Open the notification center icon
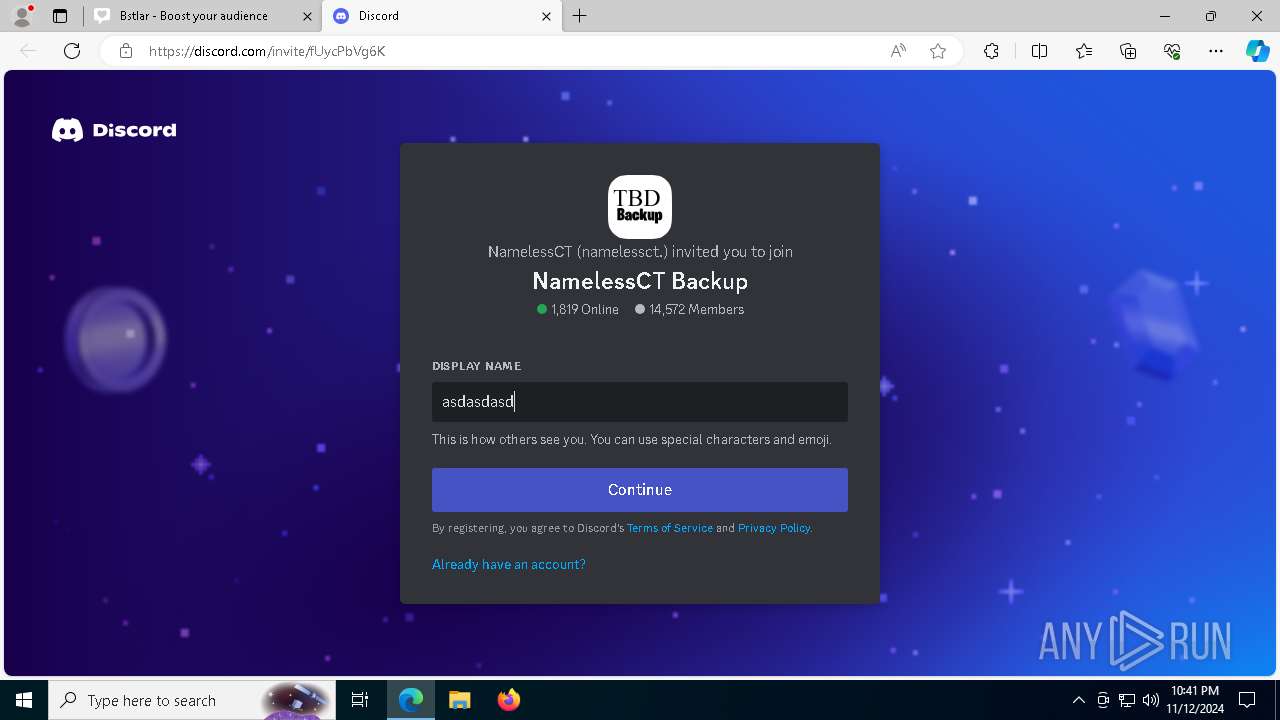This screenshot has height=720, width=1280. tap(1247, 700)
